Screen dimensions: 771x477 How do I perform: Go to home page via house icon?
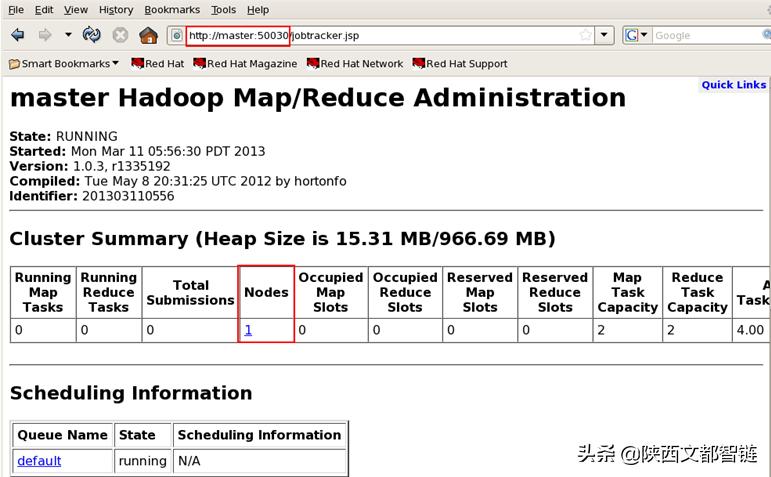pos(148,35)
